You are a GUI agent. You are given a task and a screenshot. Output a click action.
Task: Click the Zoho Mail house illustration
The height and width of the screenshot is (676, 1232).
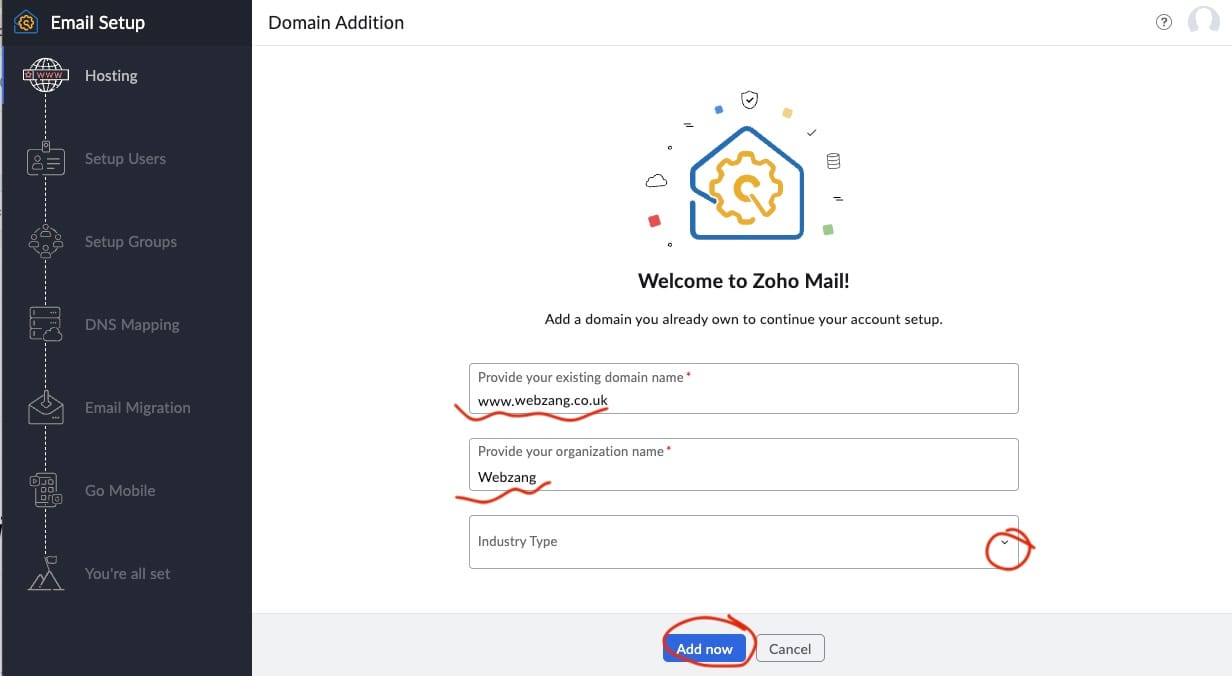[x=746, y=183]
